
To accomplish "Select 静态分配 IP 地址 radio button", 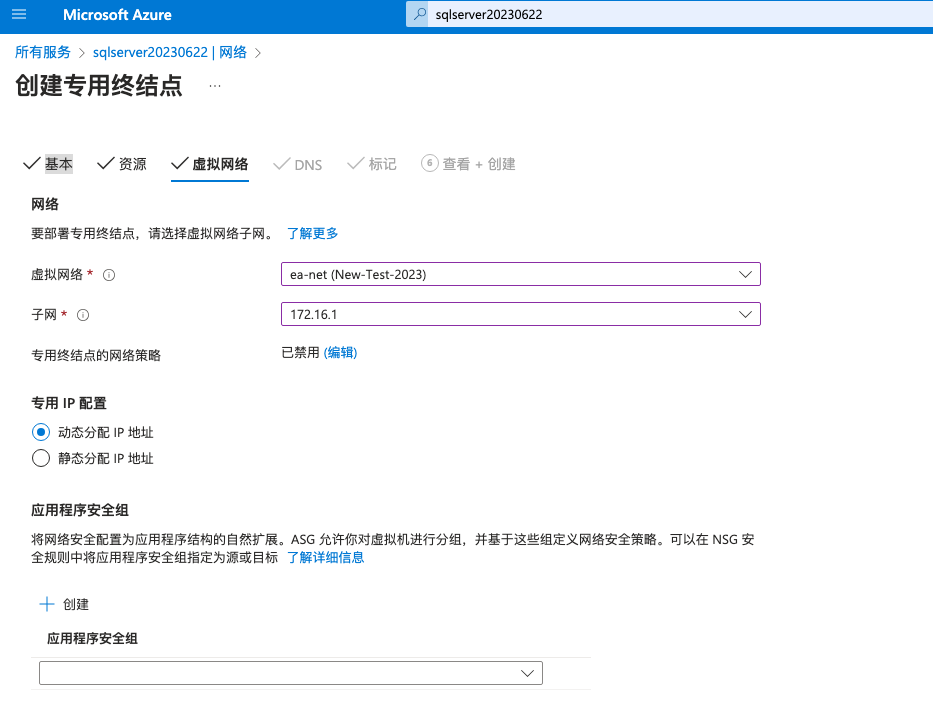I will pyautogui.click(x=41, y=458).
